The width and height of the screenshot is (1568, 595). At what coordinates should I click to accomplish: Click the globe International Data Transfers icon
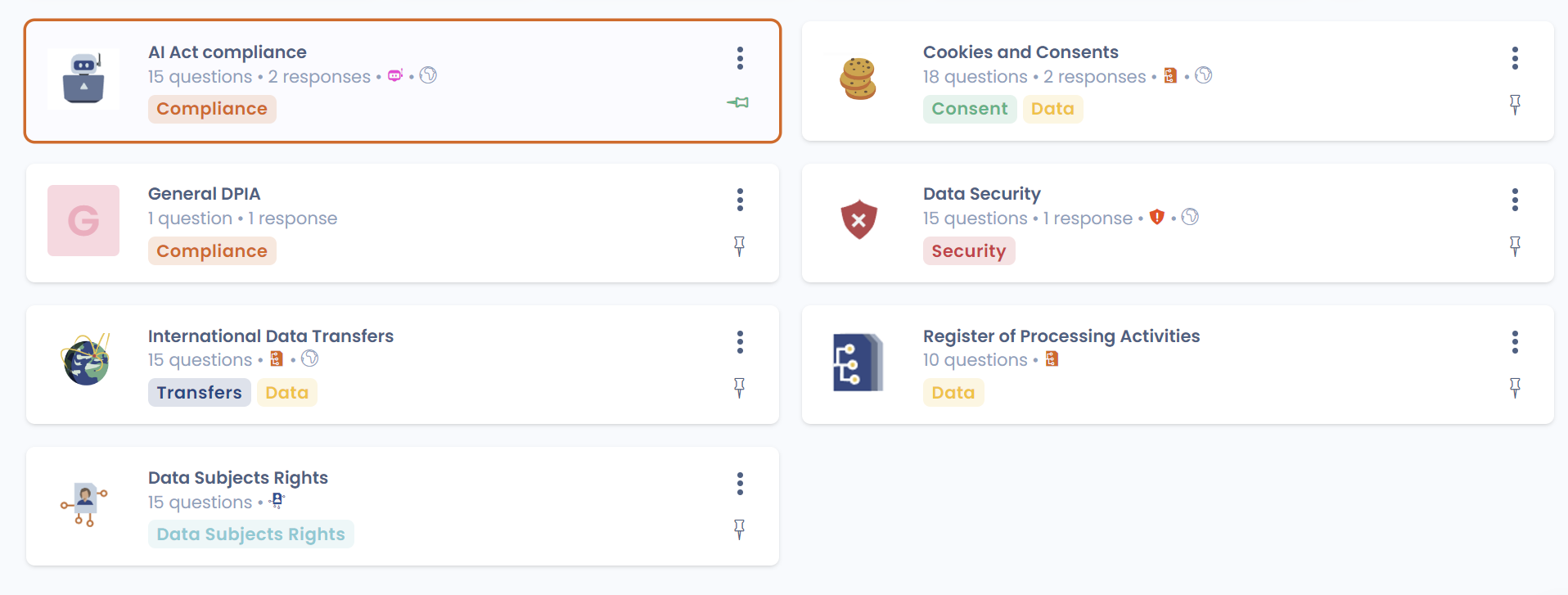(85, 360)
